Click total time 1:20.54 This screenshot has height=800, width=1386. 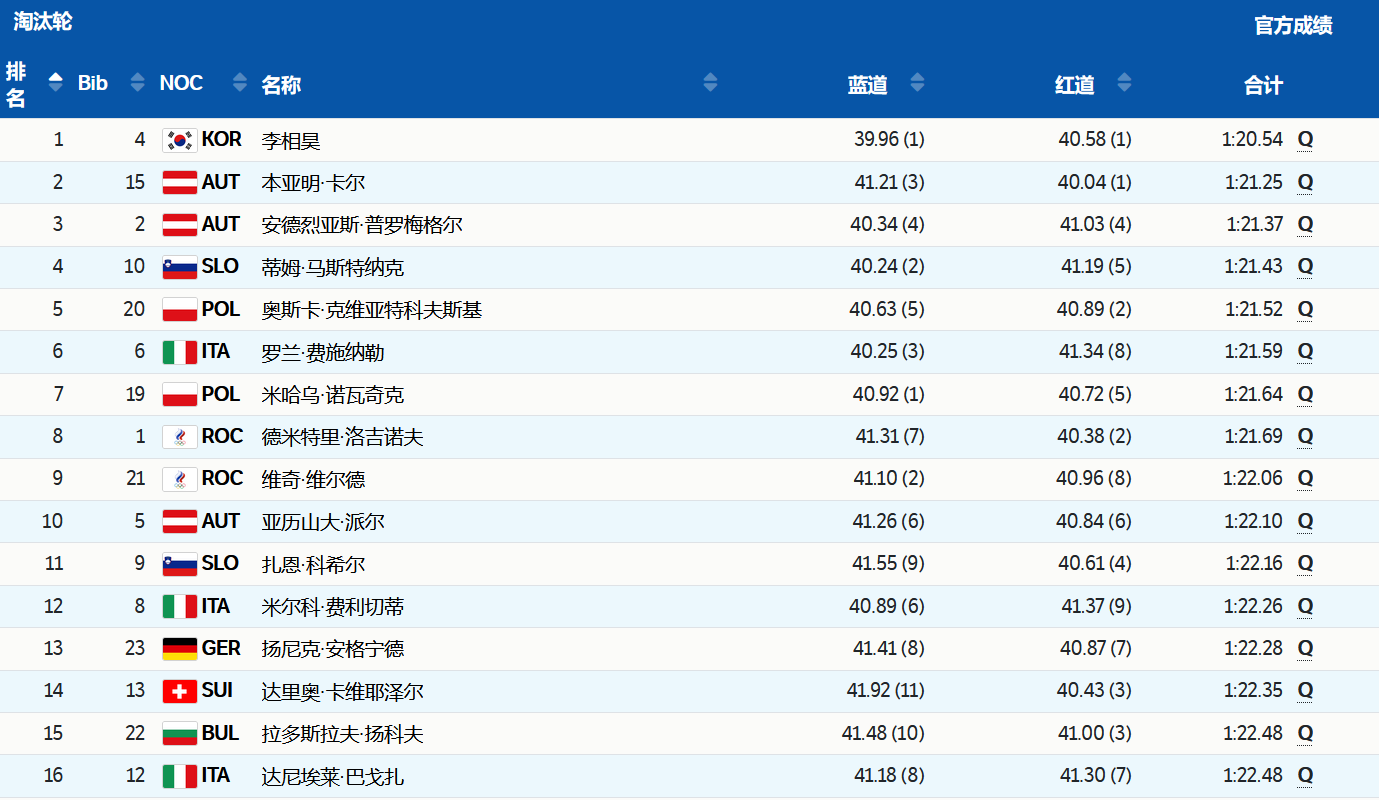click(x=1252, y=140)
